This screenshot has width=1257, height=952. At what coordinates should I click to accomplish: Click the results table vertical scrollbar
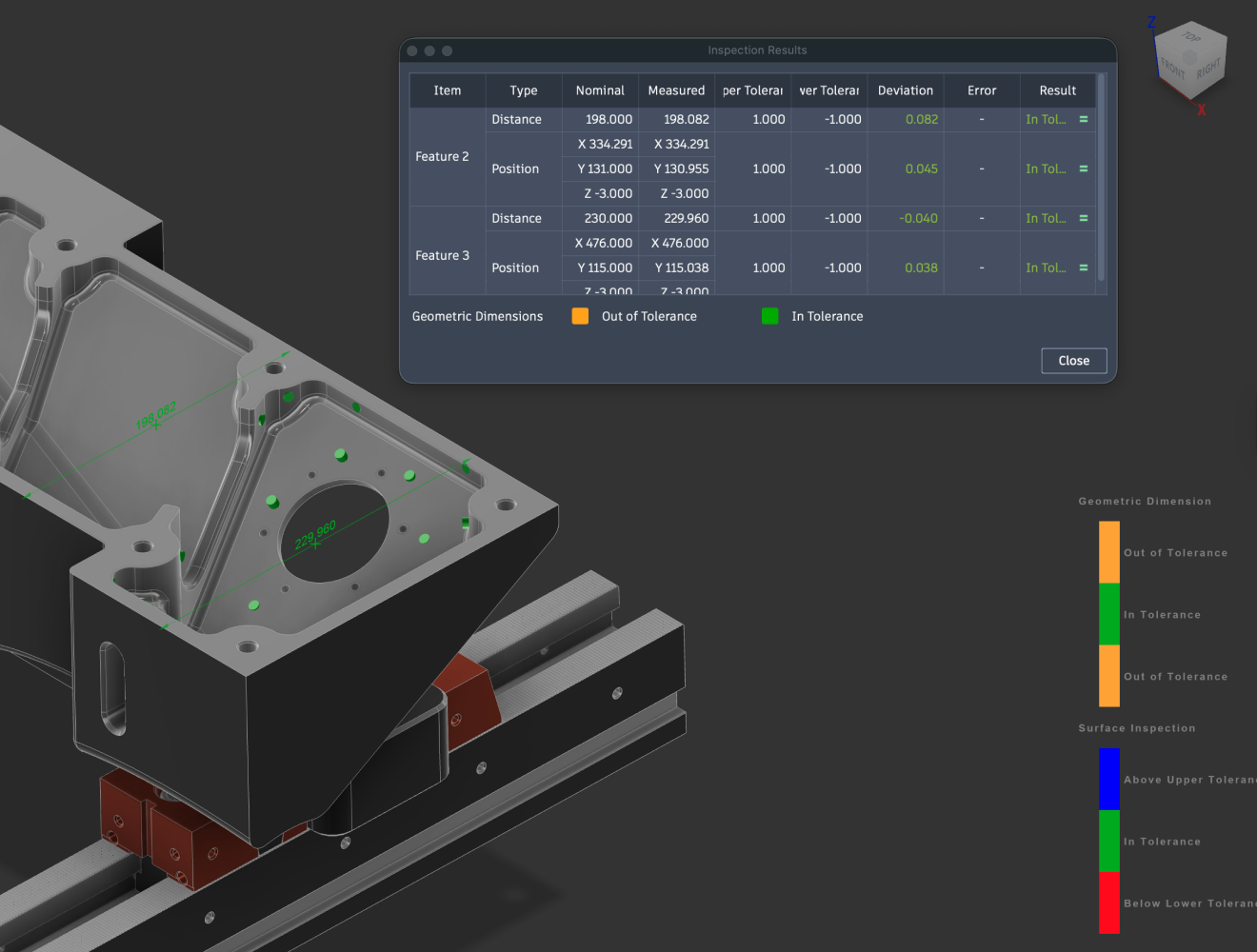(x=1102, y=178)
